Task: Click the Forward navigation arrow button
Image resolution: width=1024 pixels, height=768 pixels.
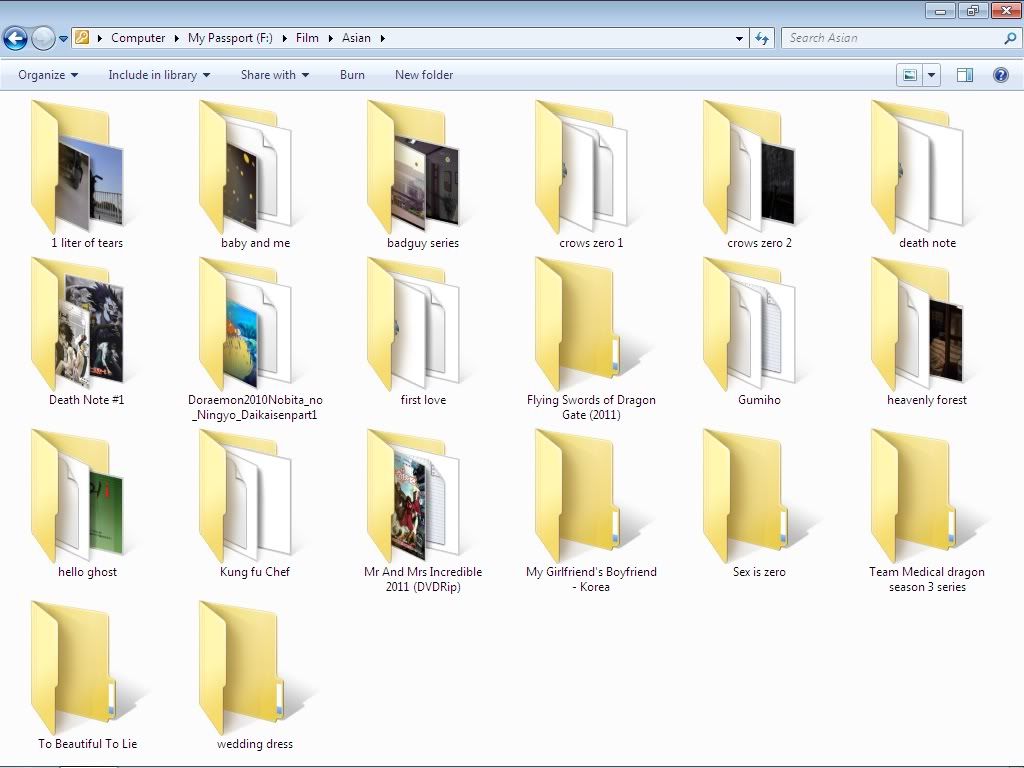Action: [43, 39]
